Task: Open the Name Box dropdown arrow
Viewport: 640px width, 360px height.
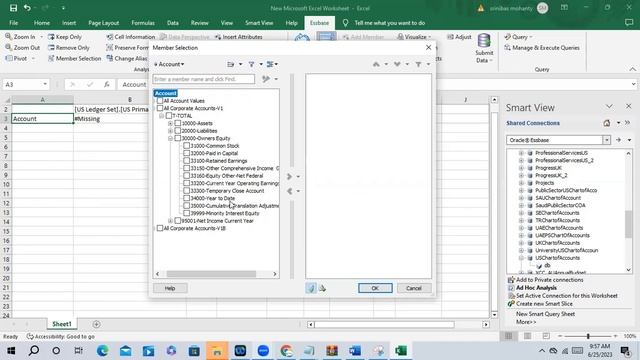Action: tap(45, 84)
